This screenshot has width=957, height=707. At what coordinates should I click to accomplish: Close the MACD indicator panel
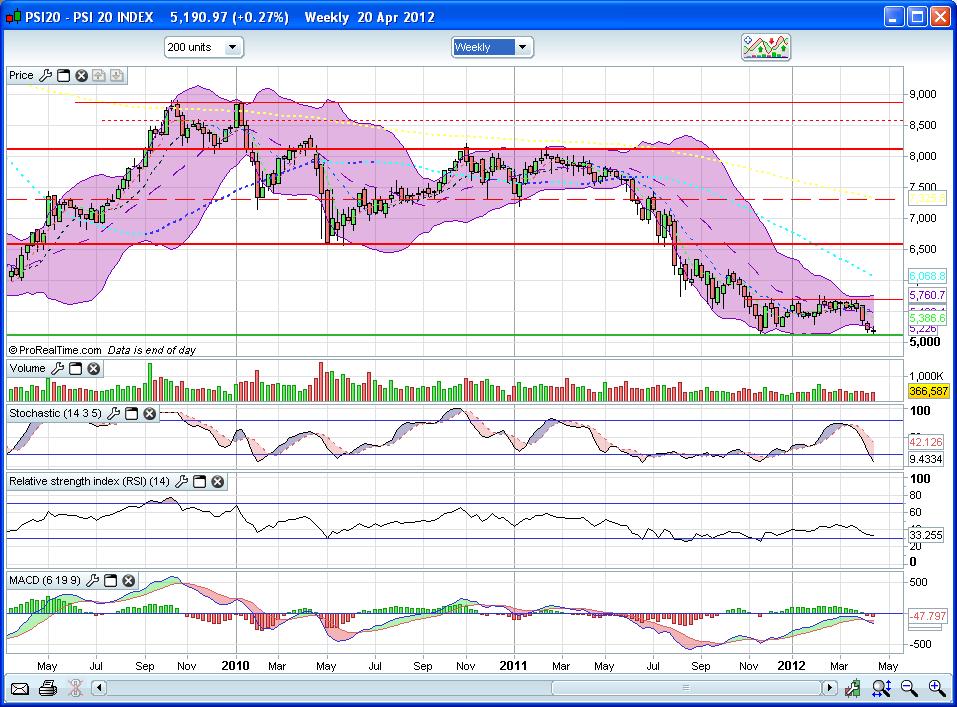pos(128,580)
